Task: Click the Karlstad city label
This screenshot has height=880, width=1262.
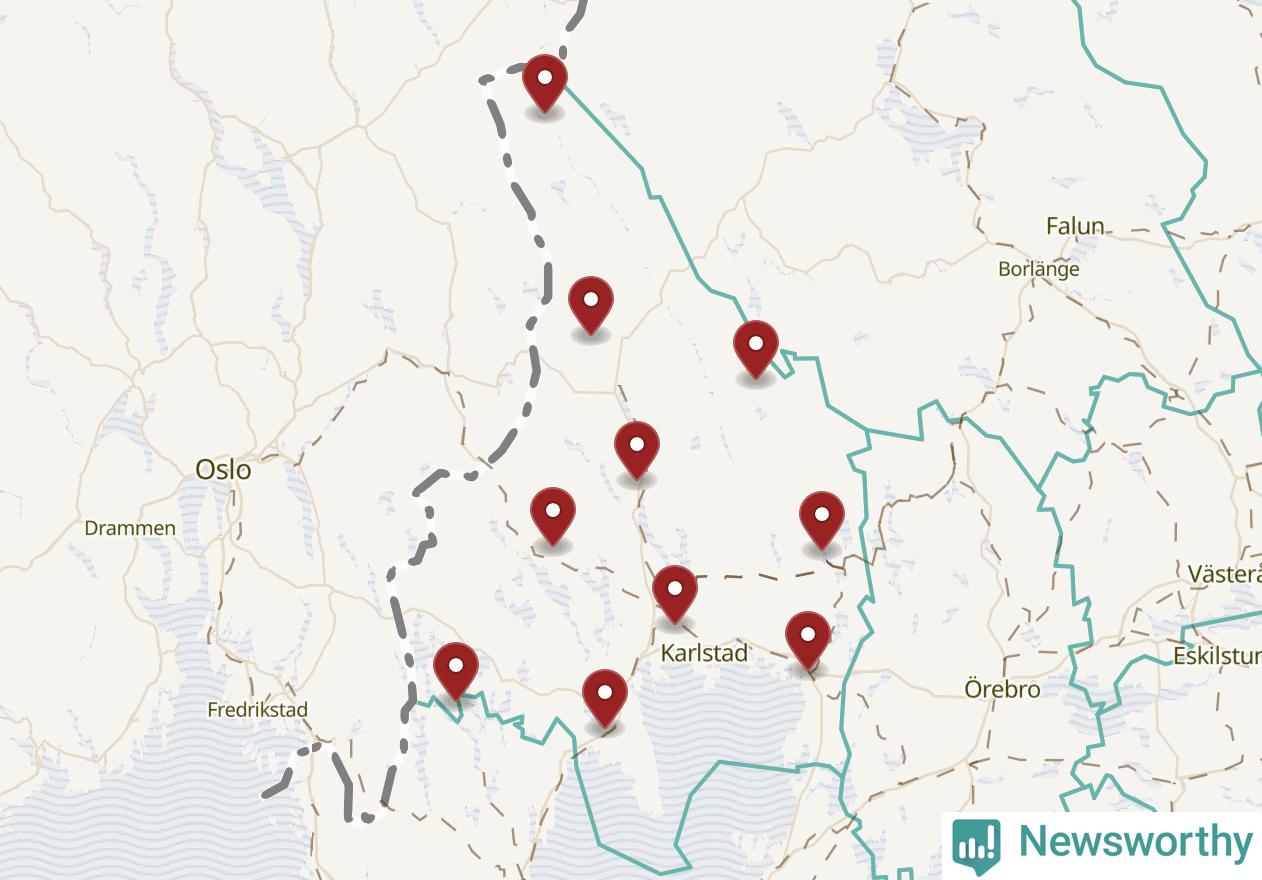Action: click(x=704, y=653)
